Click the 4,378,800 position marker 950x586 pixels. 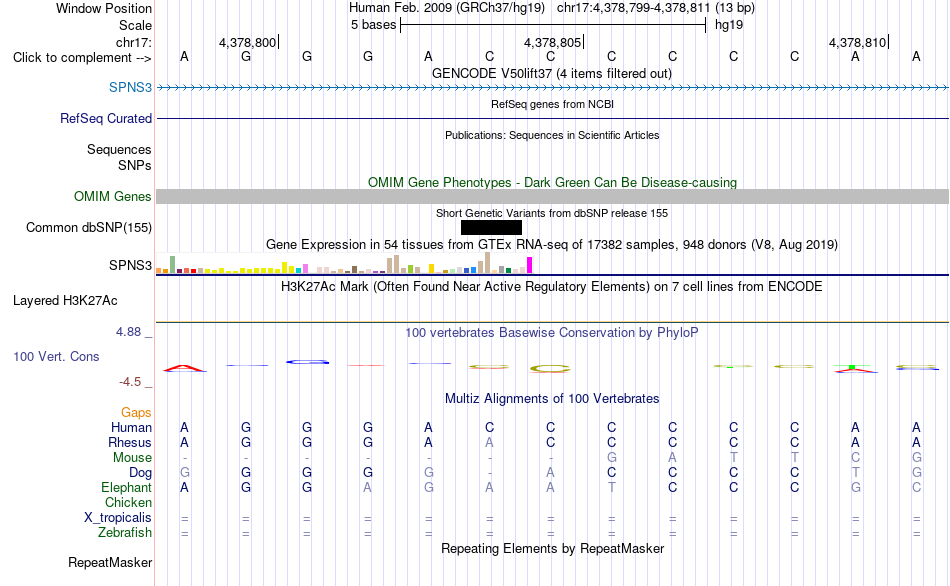(248, 42)
